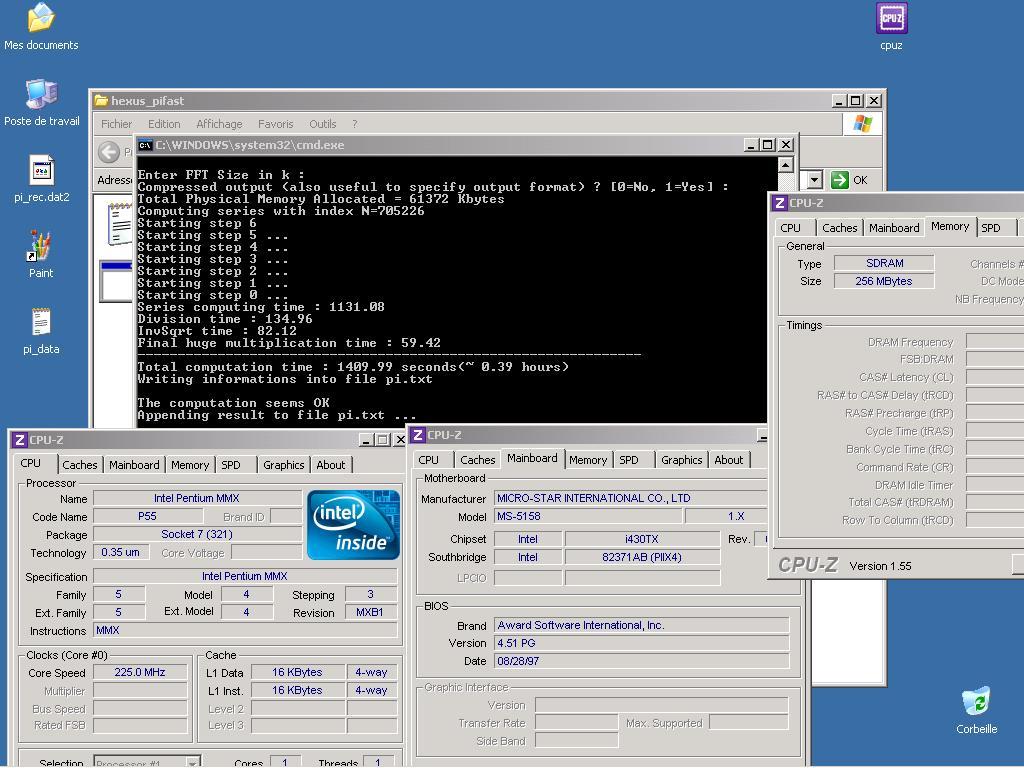Switch to Caches tab in CPU window
This screenshot has height=768, width=1024.
coord(80,465)
